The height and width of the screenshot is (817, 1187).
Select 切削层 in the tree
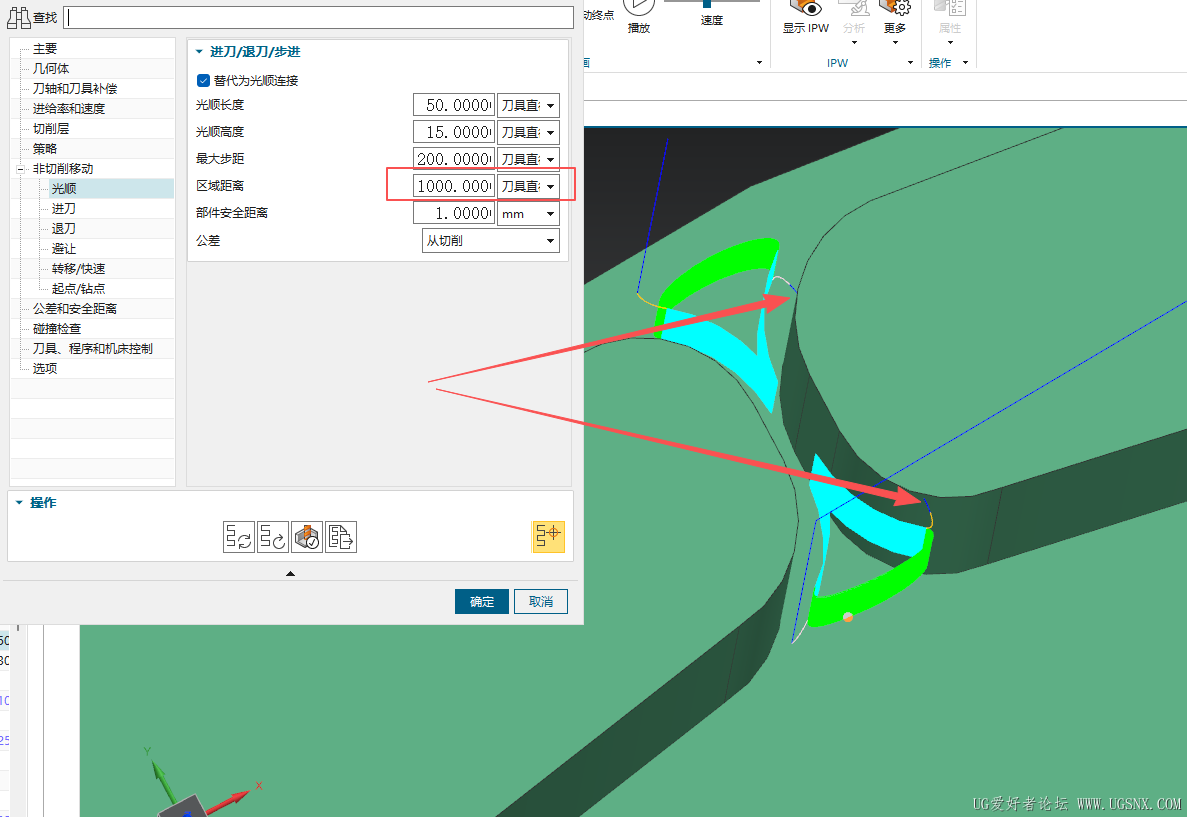[51, 129]
